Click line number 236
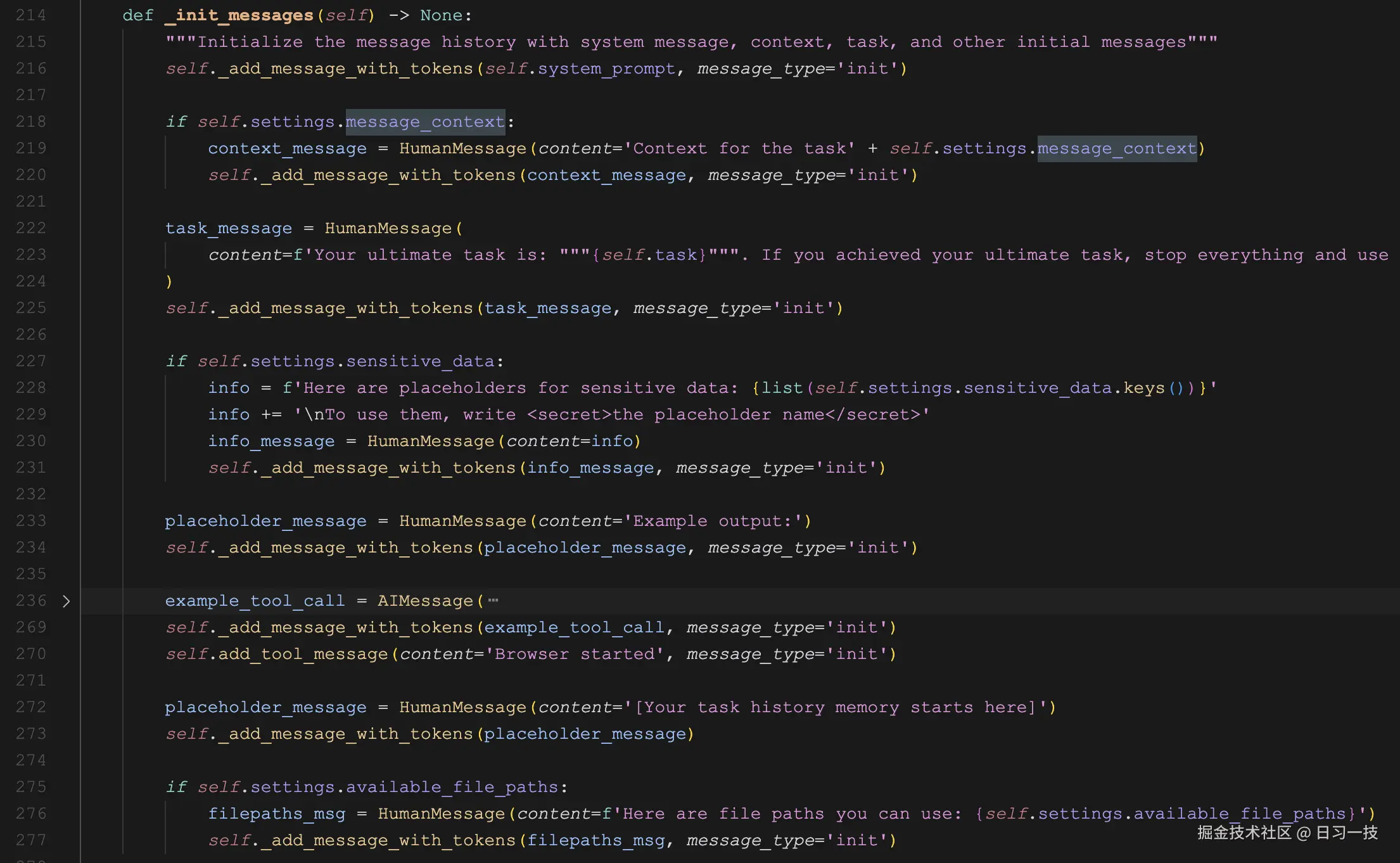Image resolution: width=1400 pixels, height=863 pixels. click(30, 601)
